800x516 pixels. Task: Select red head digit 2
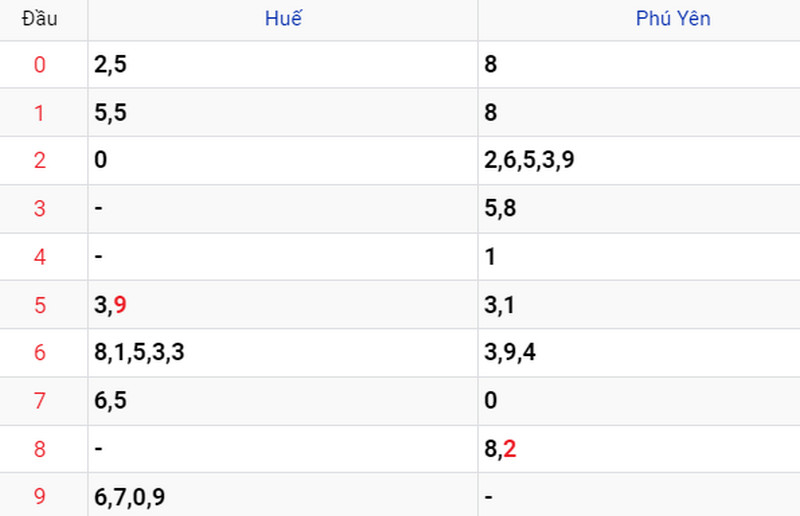point(40,160)
